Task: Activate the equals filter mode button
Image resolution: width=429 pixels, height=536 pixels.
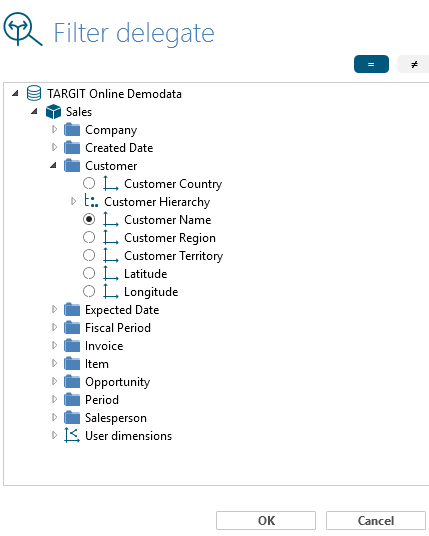Action: pos(371,64)
